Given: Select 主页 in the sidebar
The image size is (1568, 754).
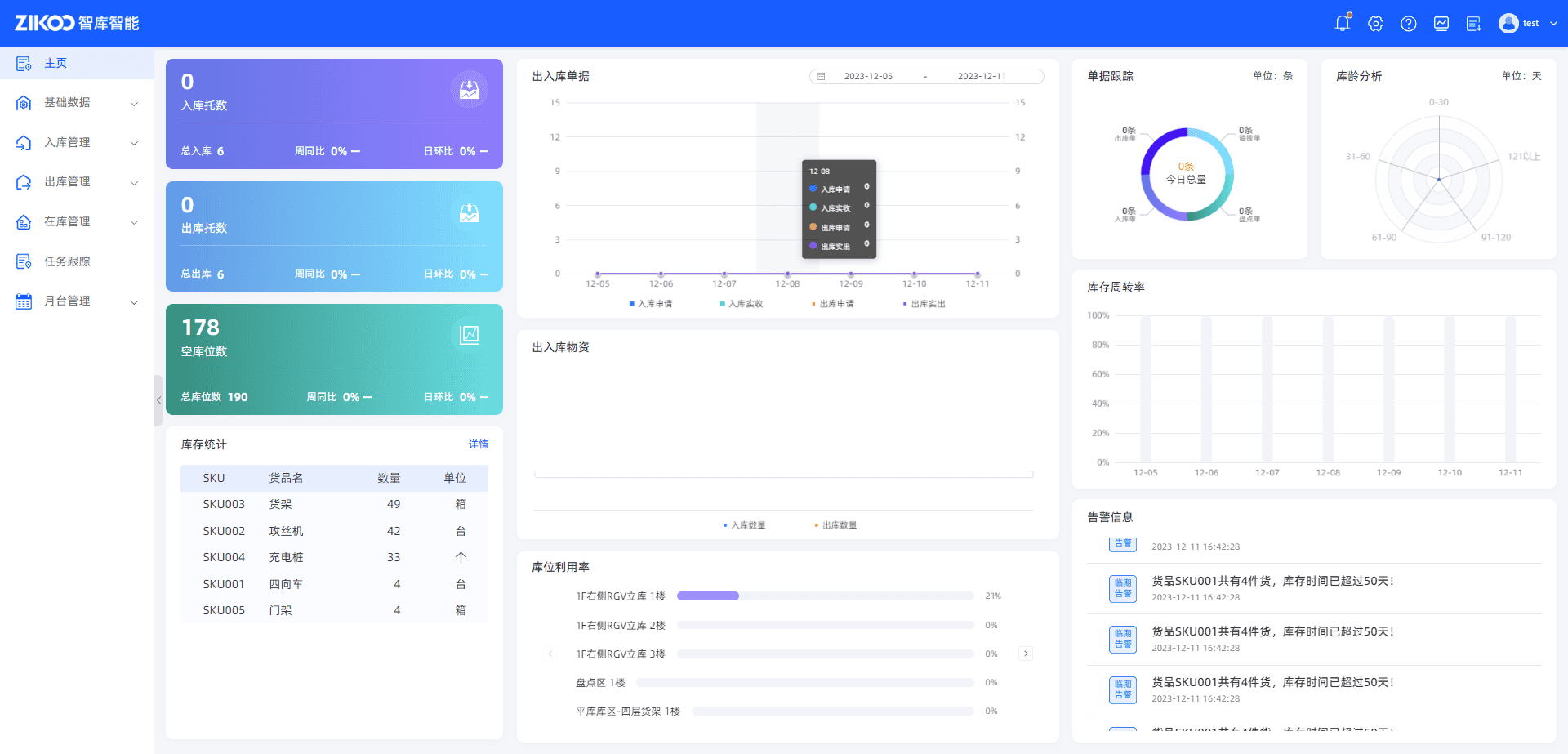Looking at the screenshot, I should click(x=77, y=63).
